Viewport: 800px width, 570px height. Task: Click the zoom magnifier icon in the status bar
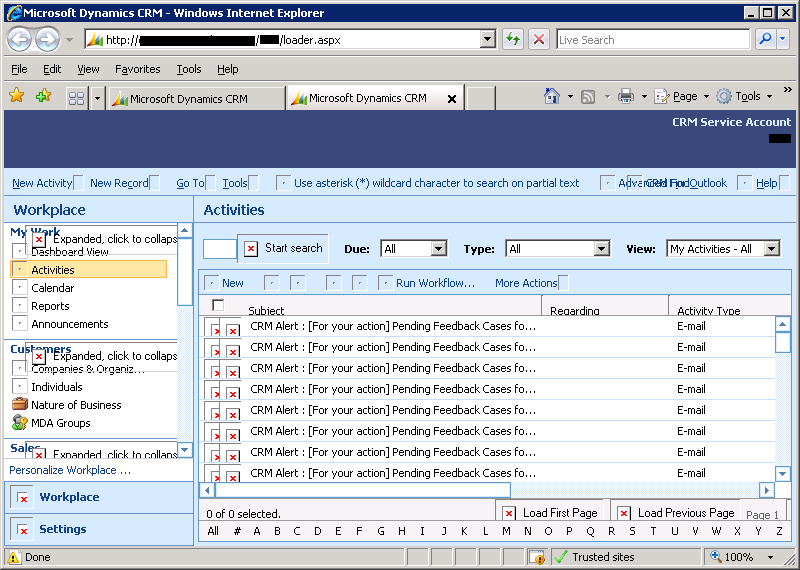point(716,556)
